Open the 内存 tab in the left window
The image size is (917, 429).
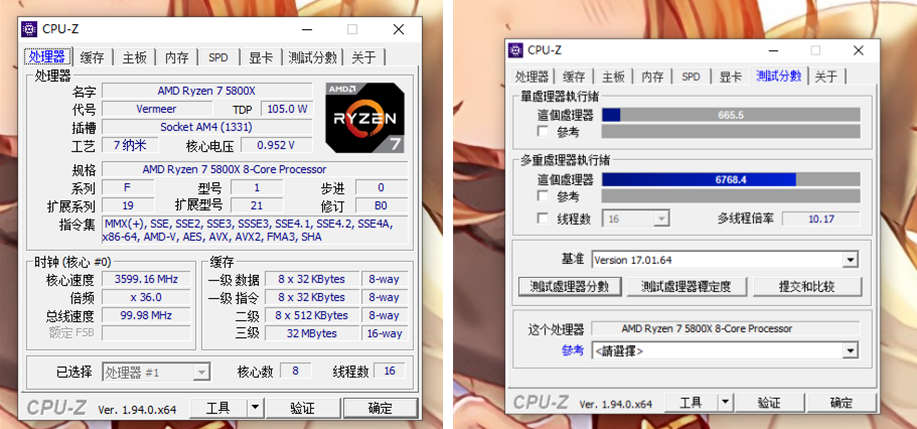pos(176,57)
